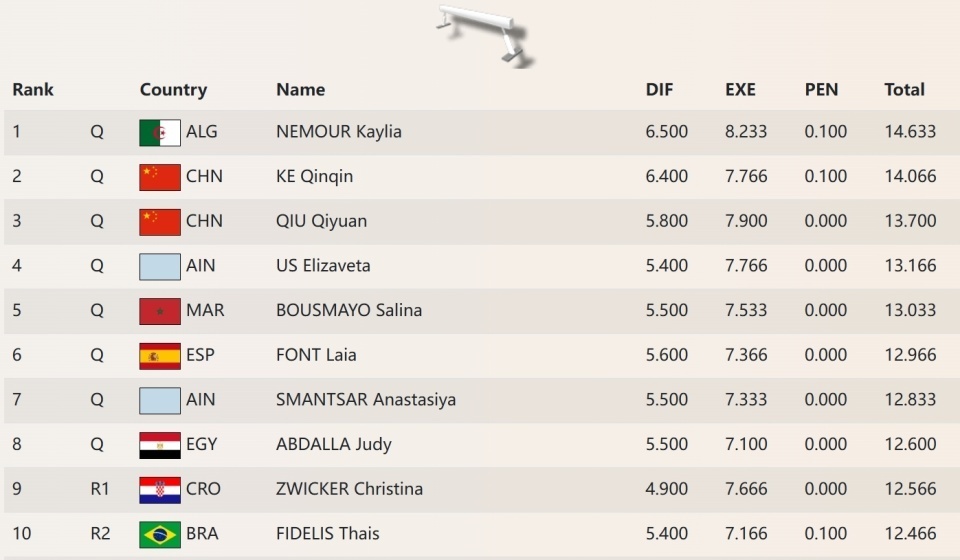Select gymnast QIU Qiyuan's name
Image resolution: width=960 pixels, height=560 pixels.
coord(321,221)
